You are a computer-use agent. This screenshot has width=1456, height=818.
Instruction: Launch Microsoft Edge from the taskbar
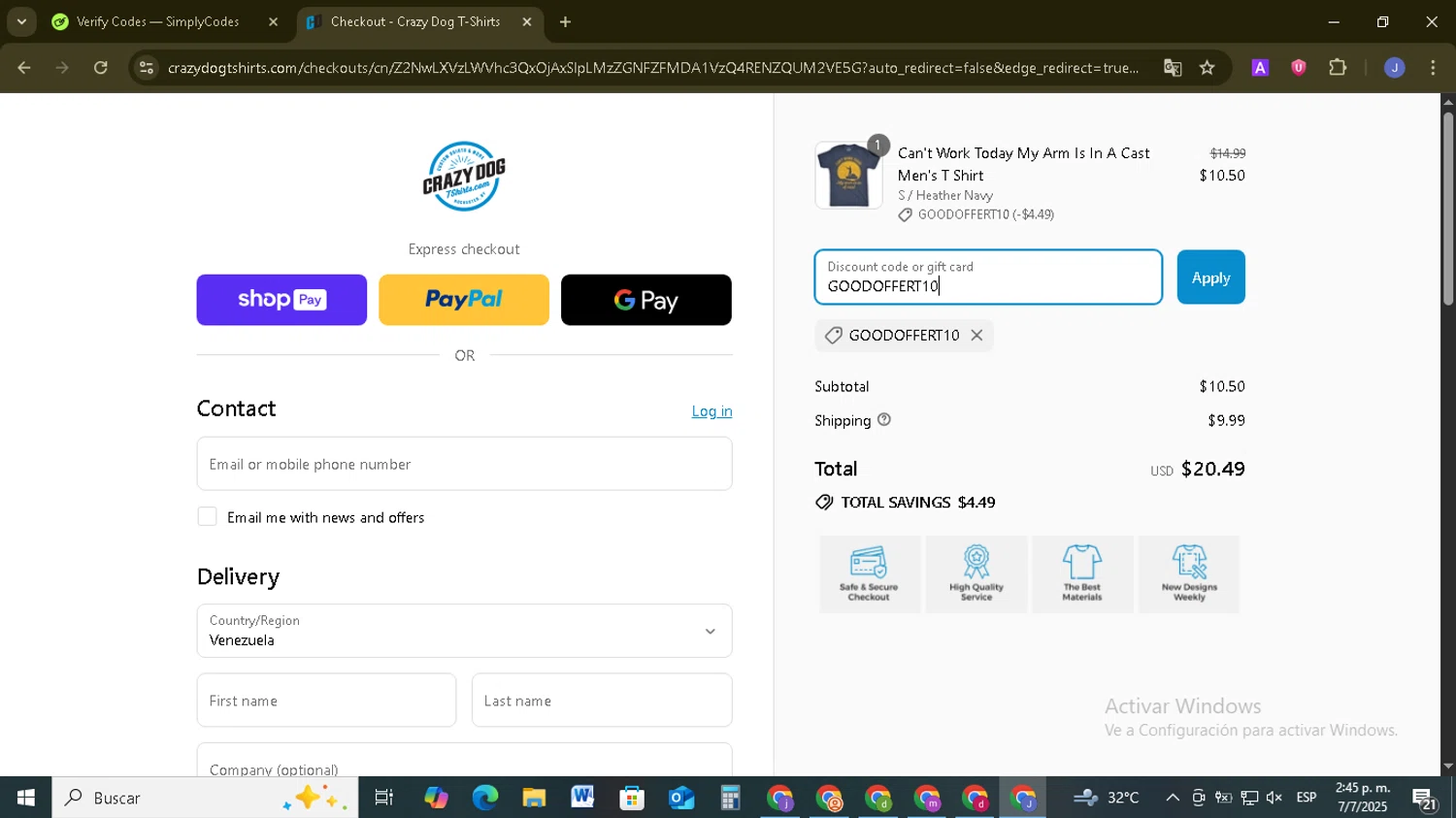484,798
